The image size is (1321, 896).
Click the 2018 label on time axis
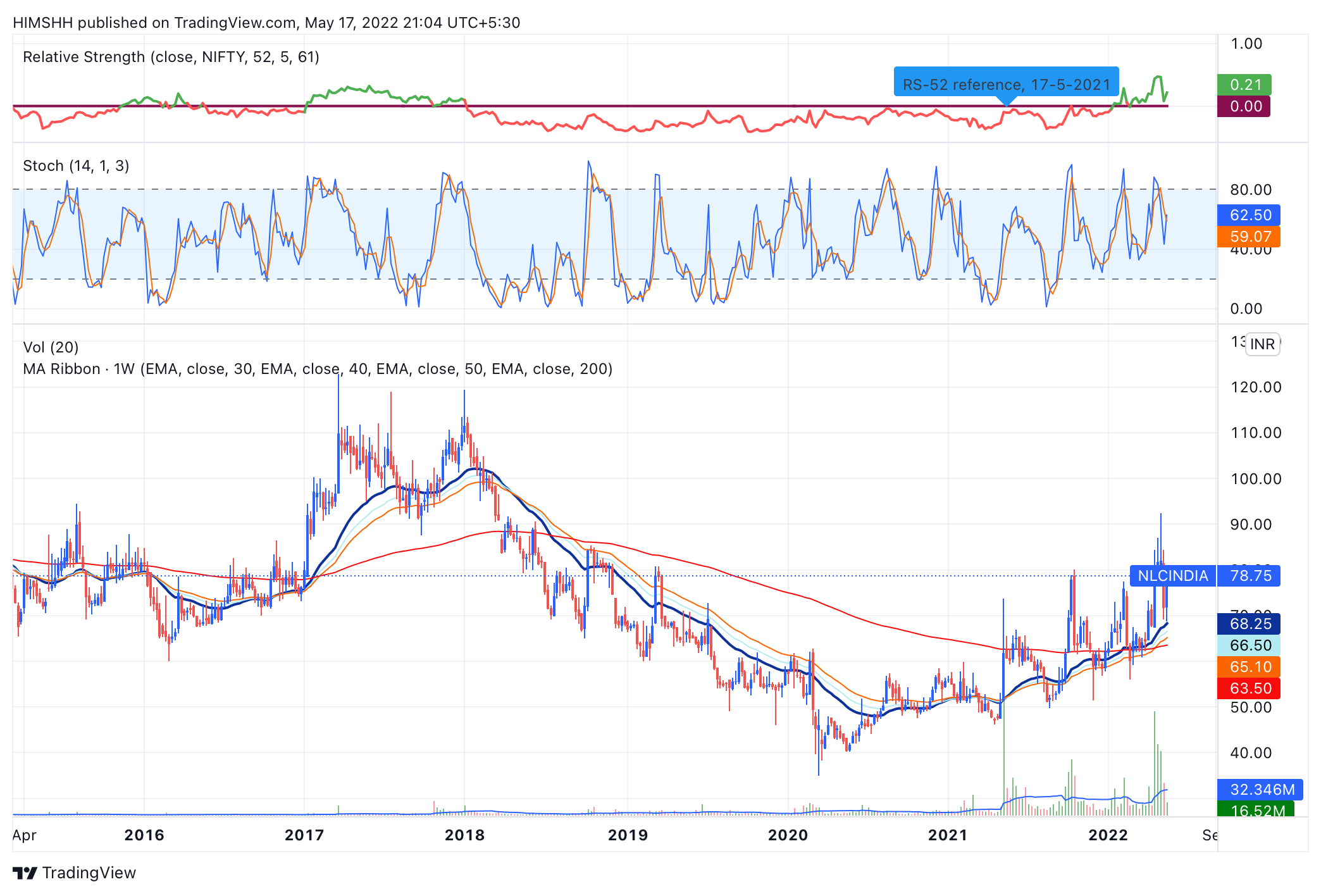pos(464,835)
